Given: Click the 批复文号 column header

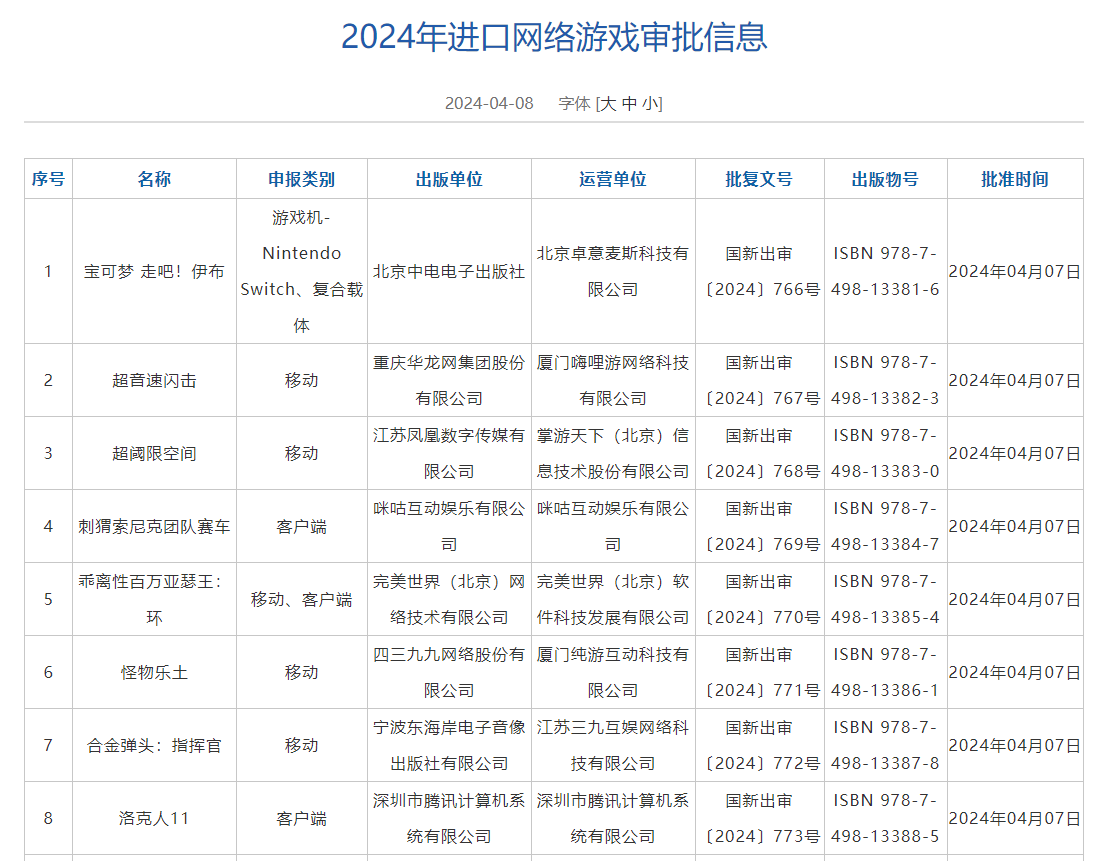Looking at the screenshot, I should [x=759, y=179].
